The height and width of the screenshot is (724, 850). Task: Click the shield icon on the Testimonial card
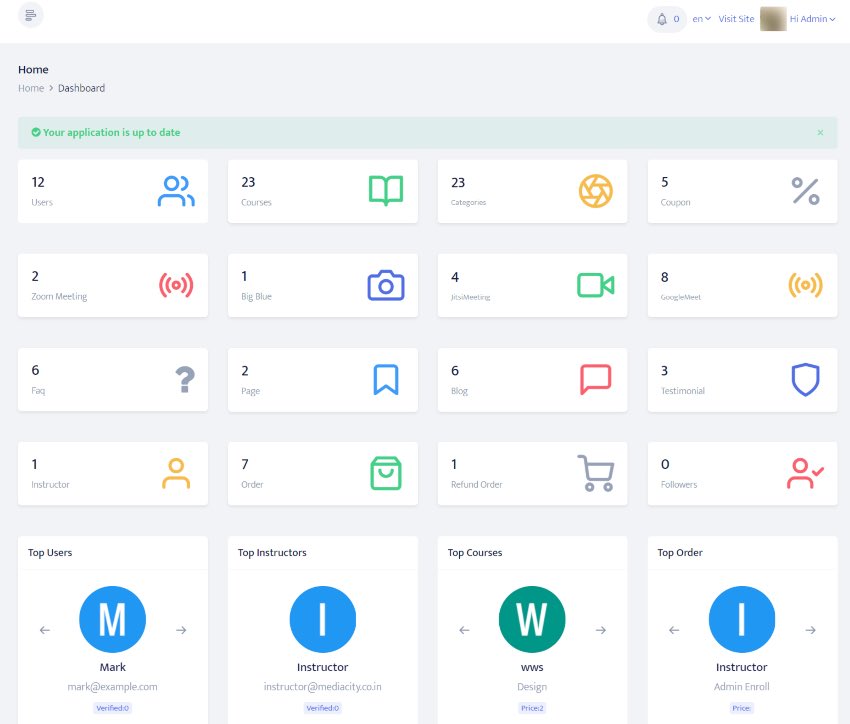pos(806,378)
